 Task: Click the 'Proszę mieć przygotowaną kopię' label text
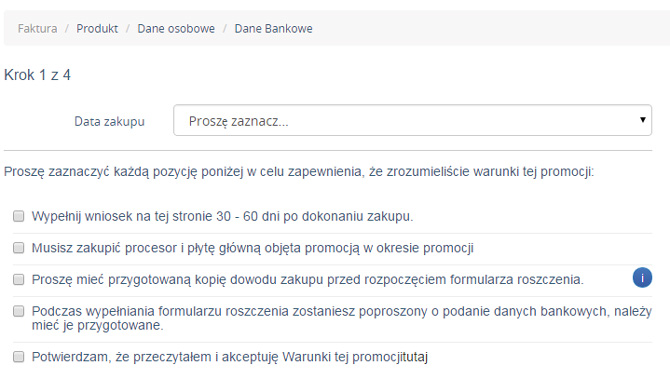coord(308,279)
